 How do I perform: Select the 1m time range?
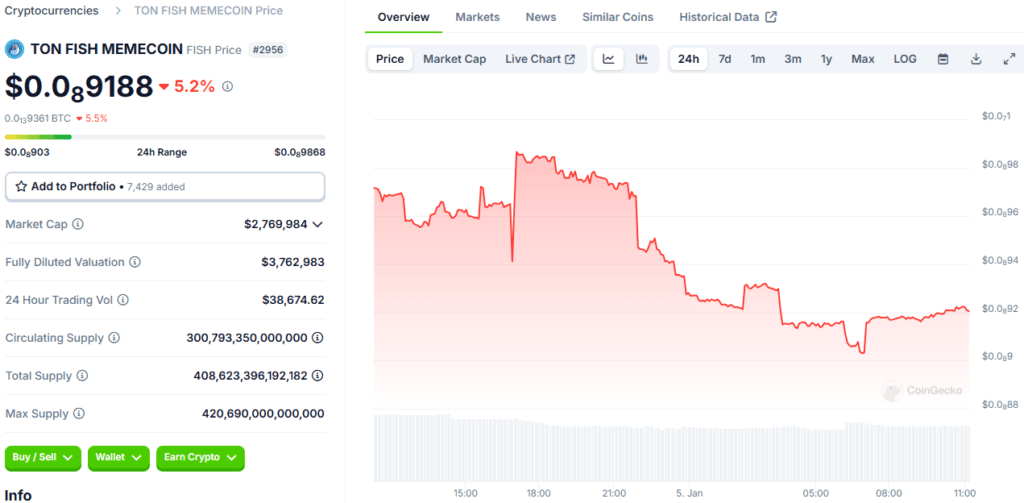tap(758, 59)
